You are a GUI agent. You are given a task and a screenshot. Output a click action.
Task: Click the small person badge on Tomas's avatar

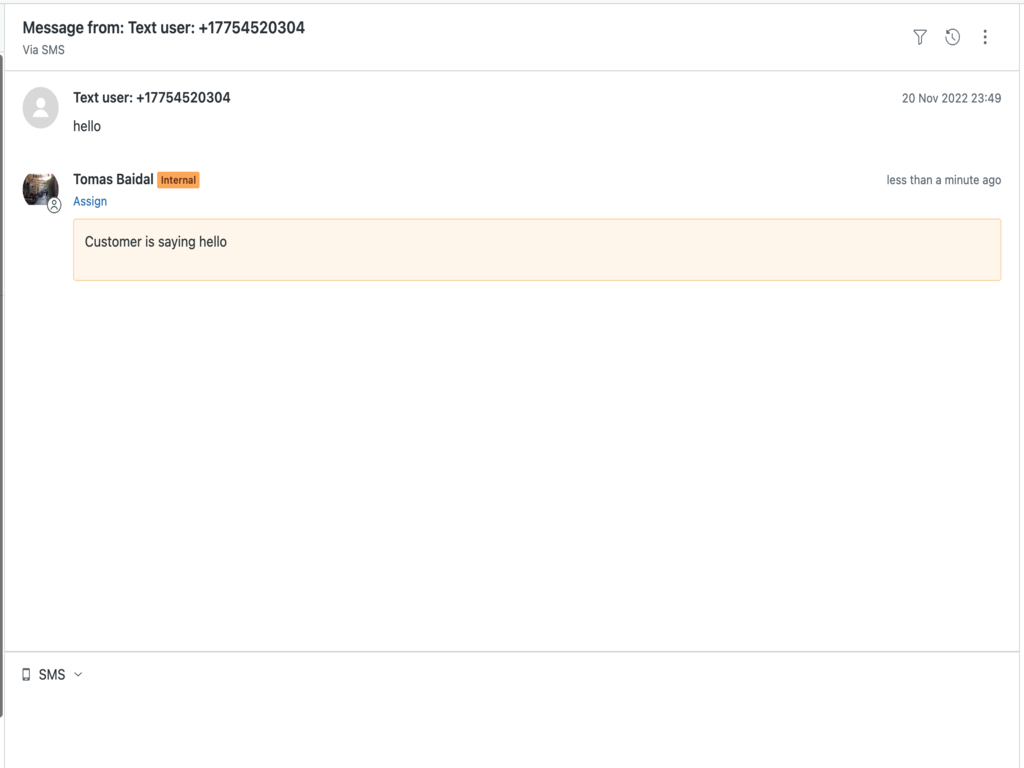coord(54,205)
